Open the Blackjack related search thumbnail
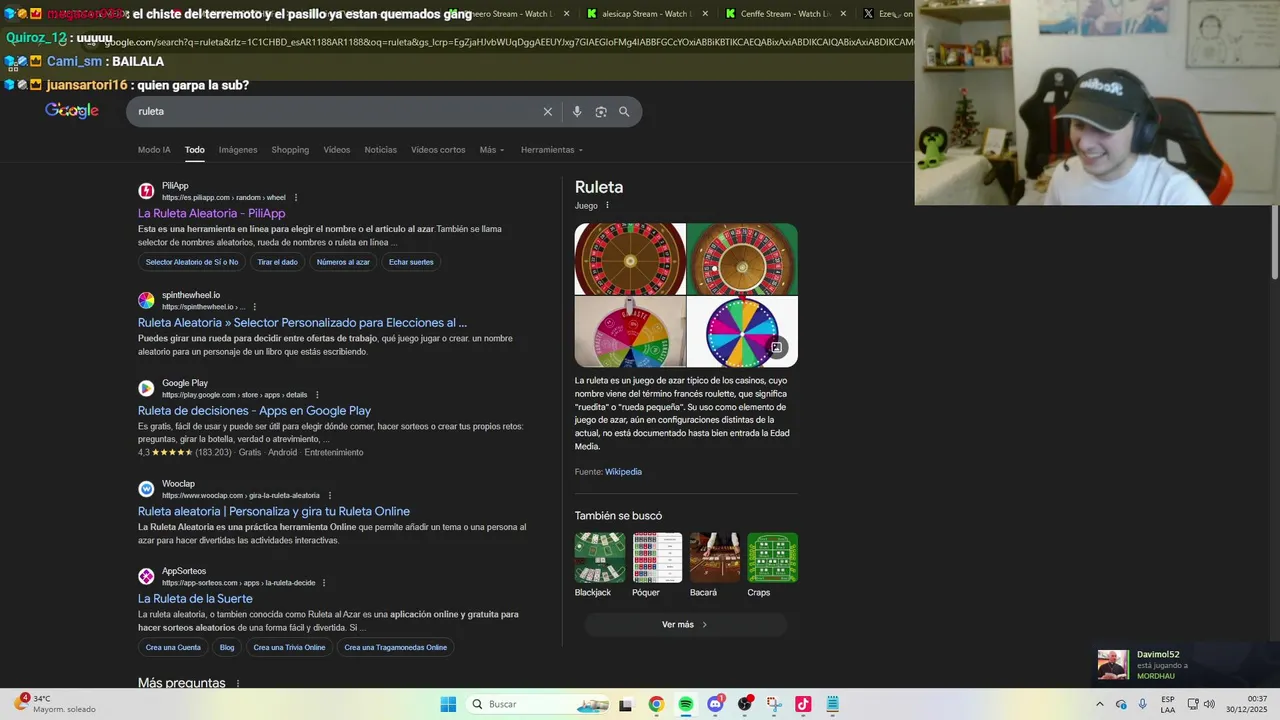Viewport: 1280px width, 720px height. click(x=600, y=558)
